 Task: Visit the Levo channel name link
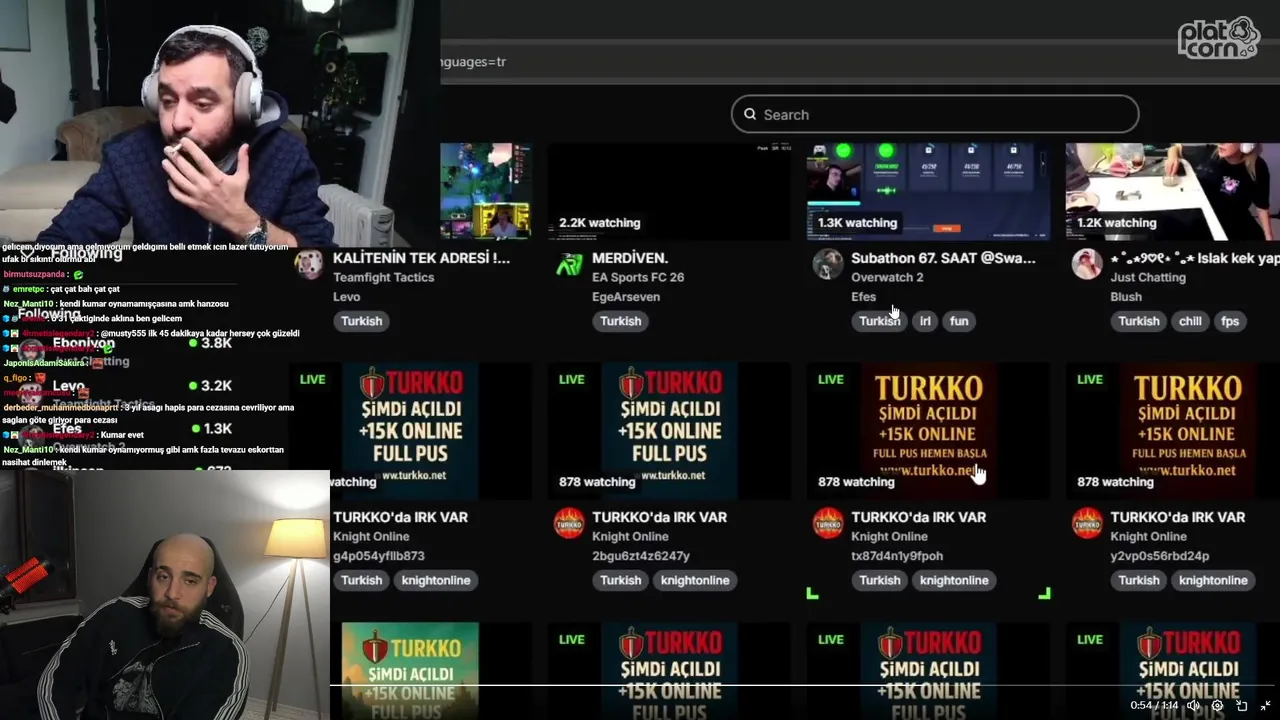click(x=346, y=297)
